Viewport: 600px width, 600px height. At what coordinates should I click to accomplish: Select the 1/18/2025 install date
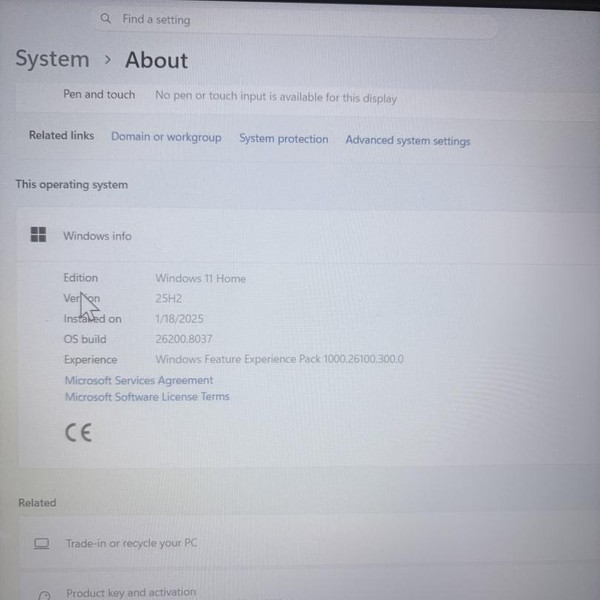(179, 319)
